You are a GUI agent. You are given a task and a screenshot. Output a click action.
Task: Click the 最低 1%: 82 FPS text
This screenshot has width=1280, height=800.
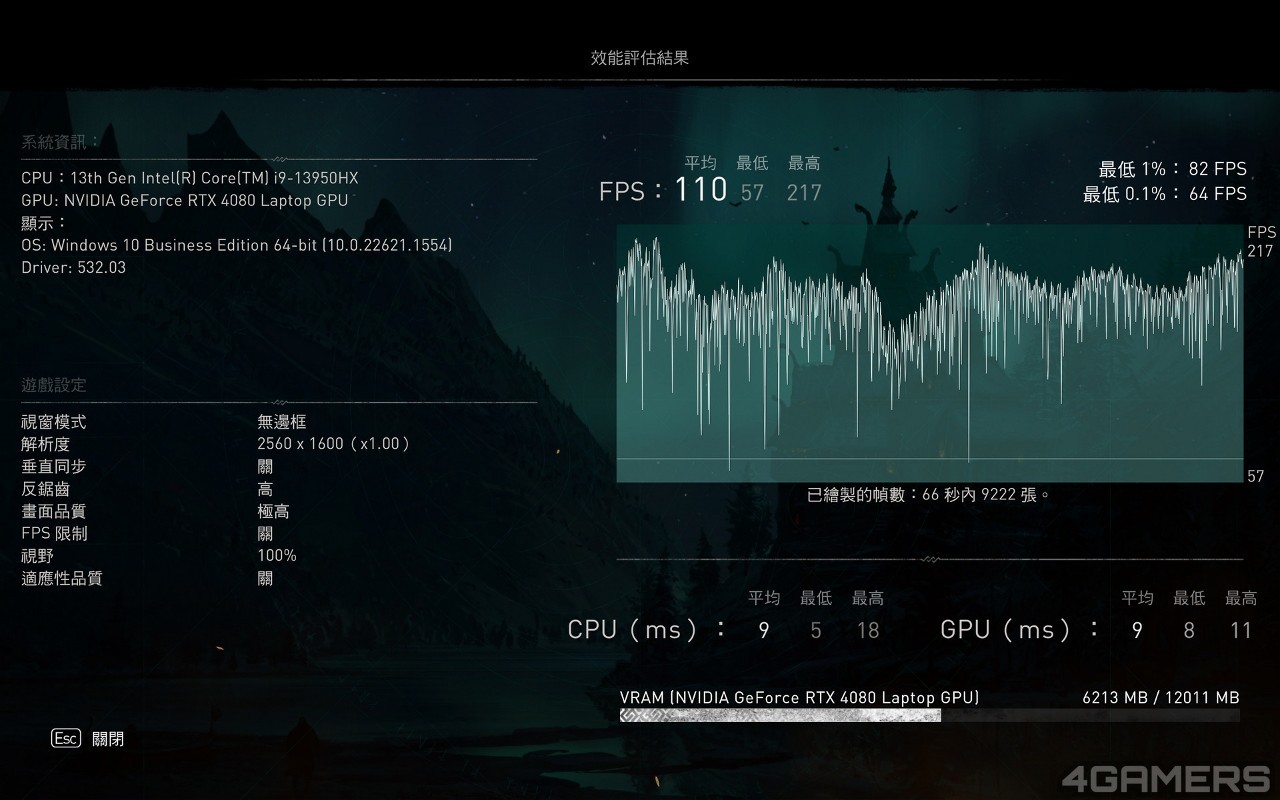1173,169
